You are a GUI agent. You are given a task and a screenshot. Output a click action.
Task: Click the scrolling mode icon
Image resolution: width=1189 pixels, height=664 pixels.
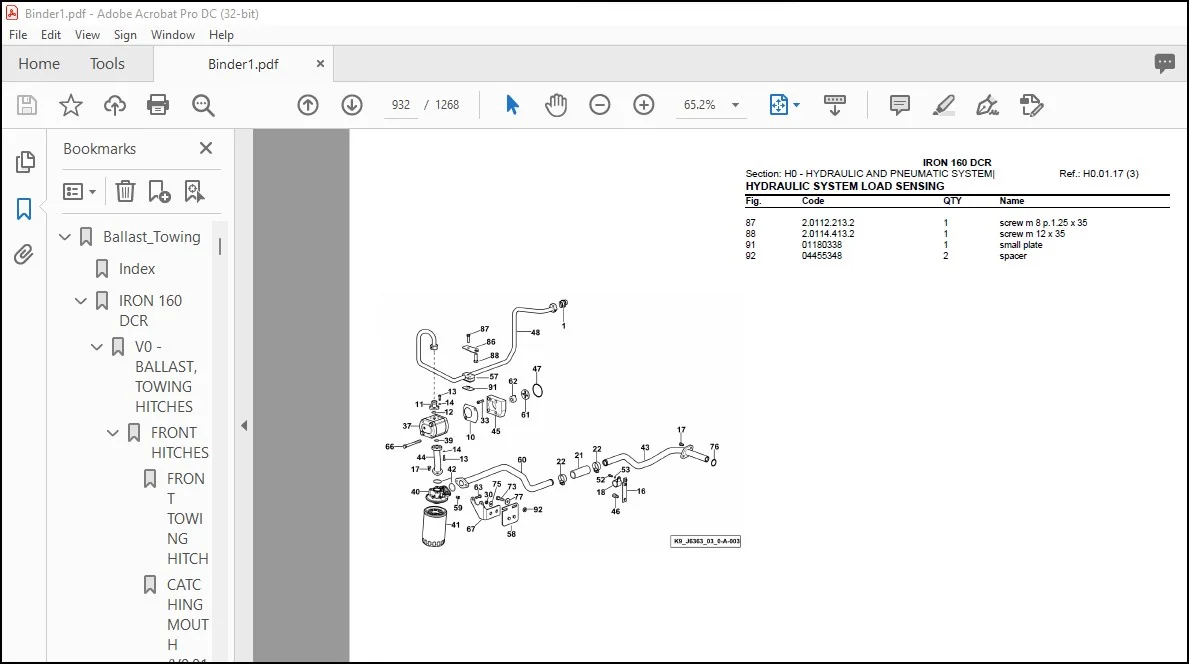[834, 105]
